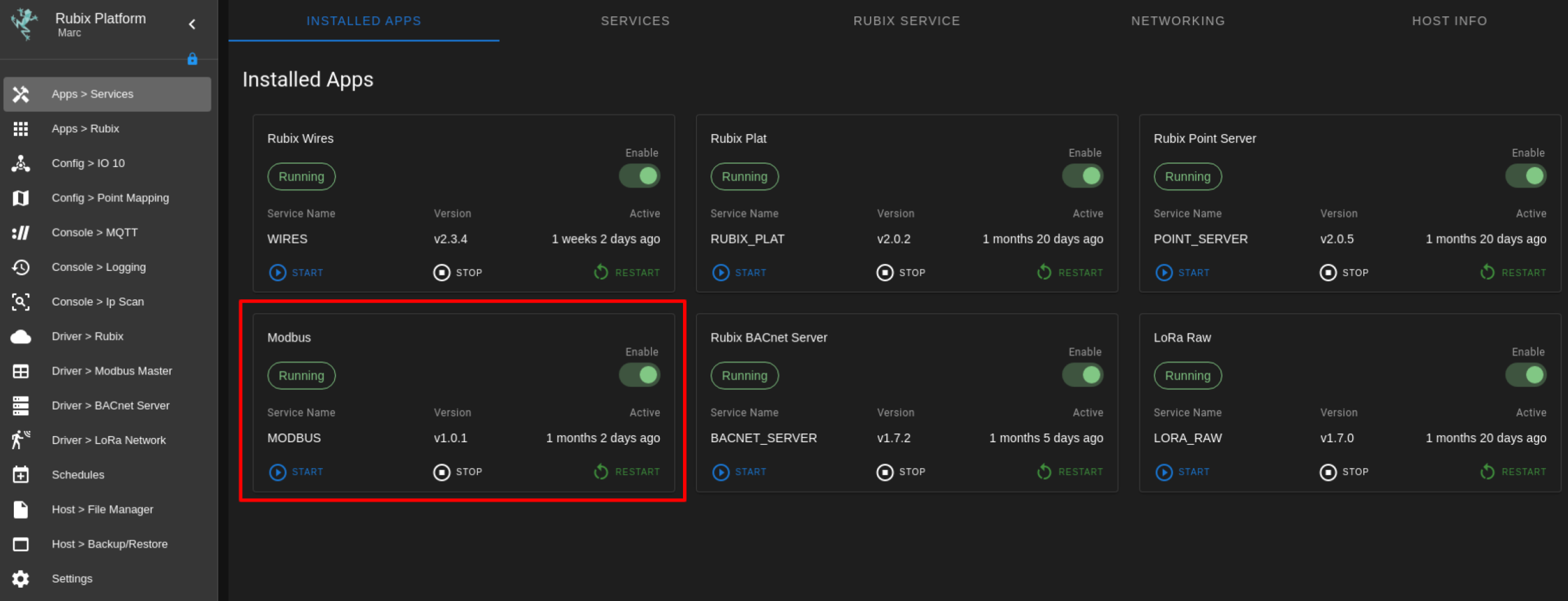
Task: Disable the Rubix Wires enable switch
Action: pos(640,176)
